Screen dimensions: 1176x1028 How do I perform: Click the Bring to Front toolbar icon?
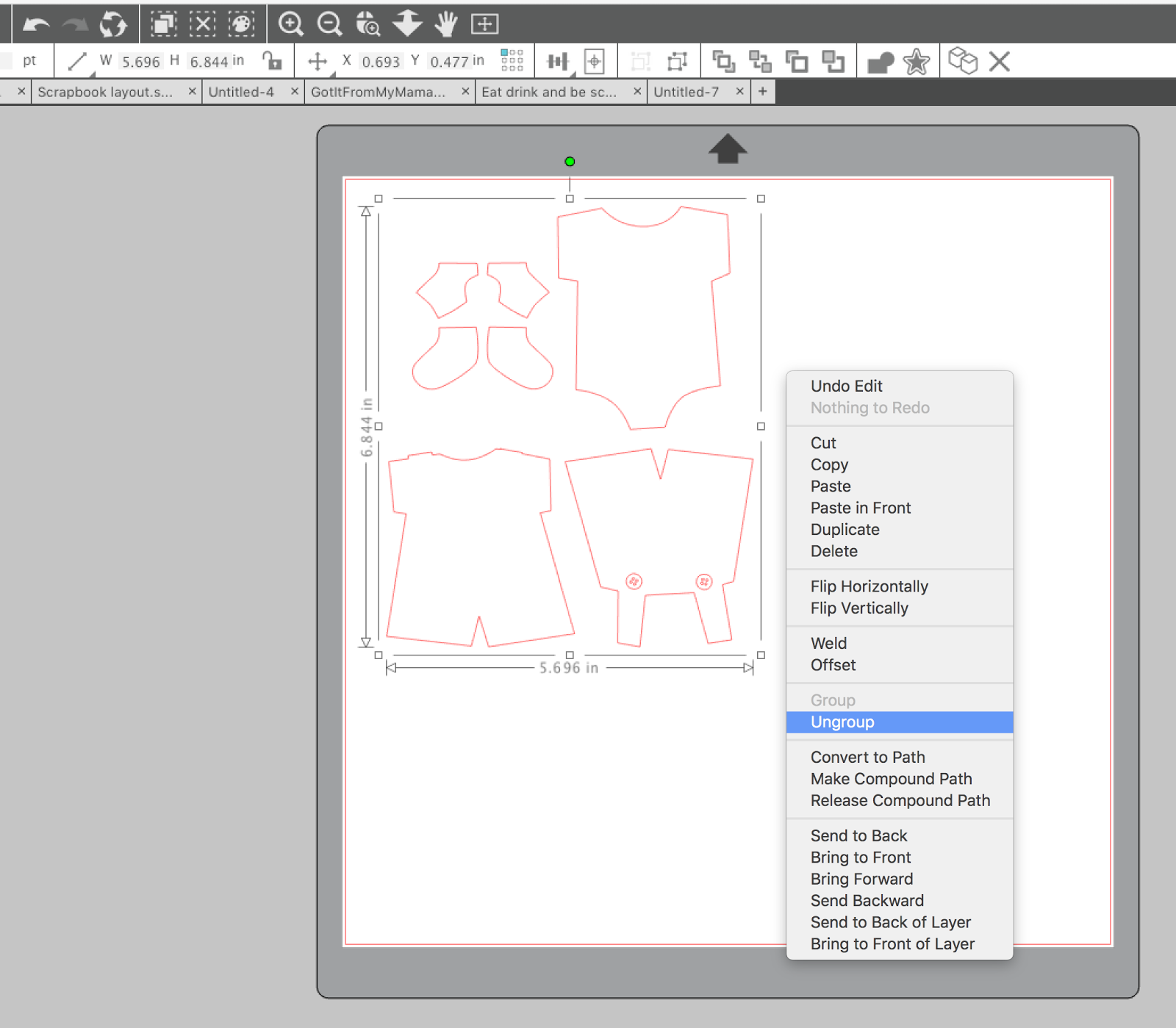(724, 62)
